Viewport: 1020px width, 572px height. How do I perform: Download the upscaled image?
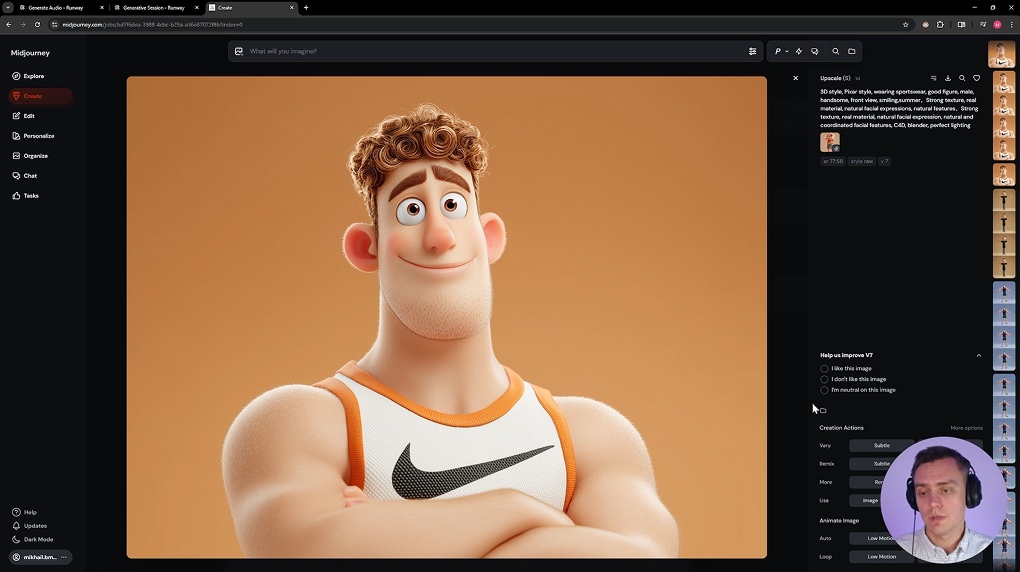coord(948,78)
